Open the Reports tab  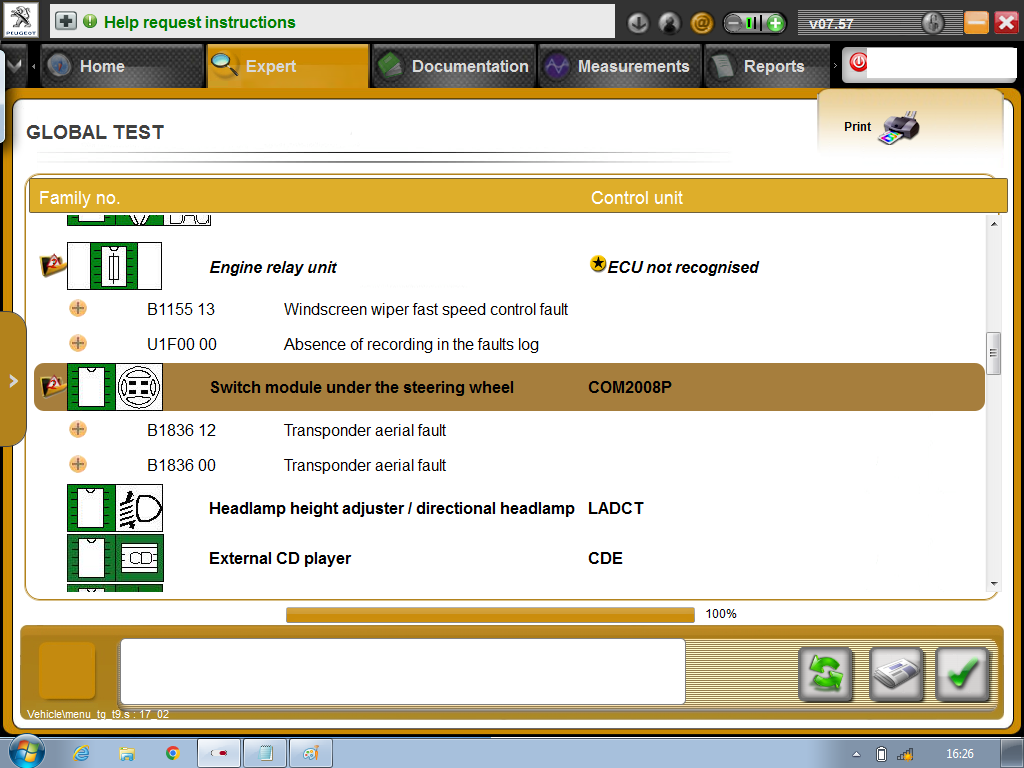pos(767,66)
